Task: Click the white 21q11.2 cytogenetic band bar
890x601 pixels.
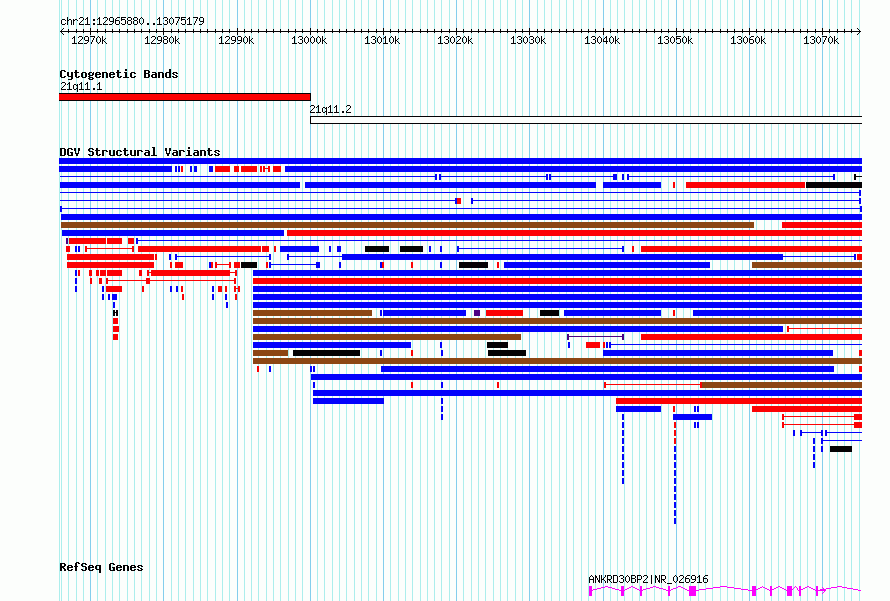Action: tap(586, 120)
